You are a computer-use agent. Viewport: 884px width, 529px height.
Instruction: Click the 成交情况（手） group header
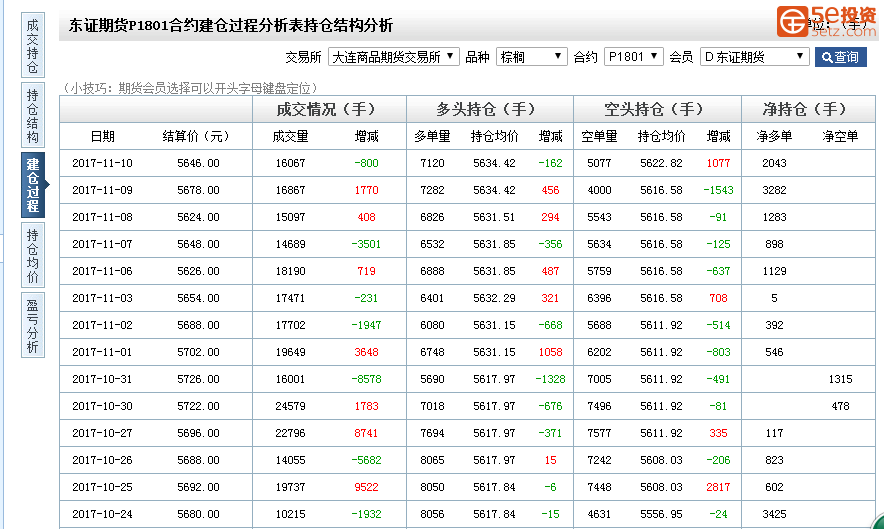click(x=330, y=109)
